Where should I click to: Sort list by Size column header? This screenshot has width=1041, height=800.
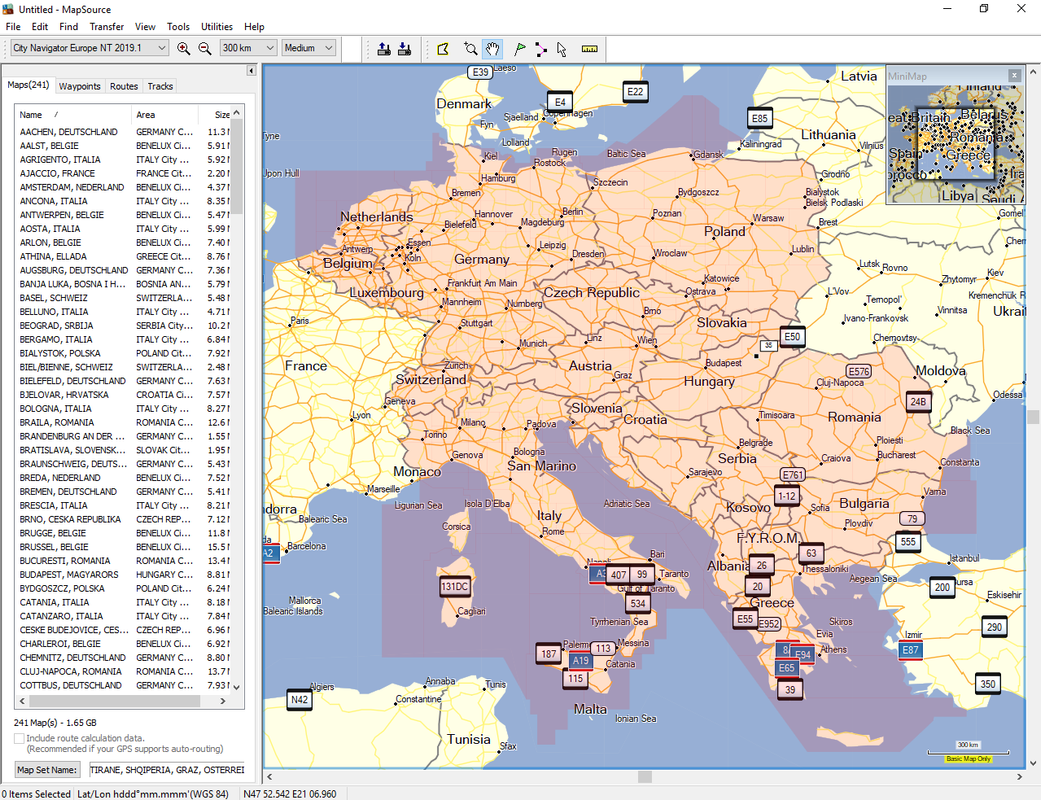[215, 115]
